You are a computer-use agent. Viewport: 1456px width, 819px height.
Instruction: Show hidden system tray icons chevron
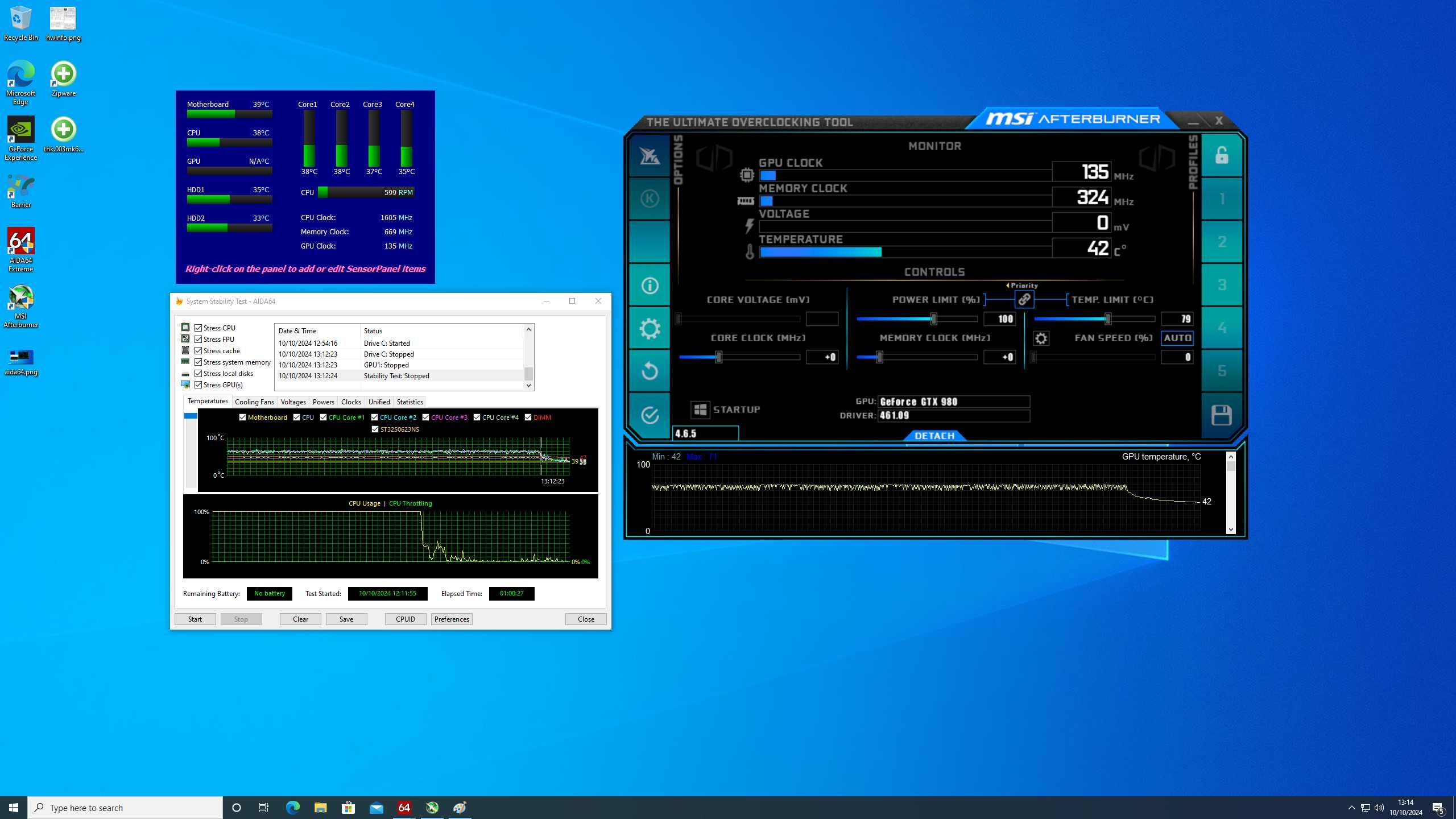pyautogui.click(x=1352, y=808)
